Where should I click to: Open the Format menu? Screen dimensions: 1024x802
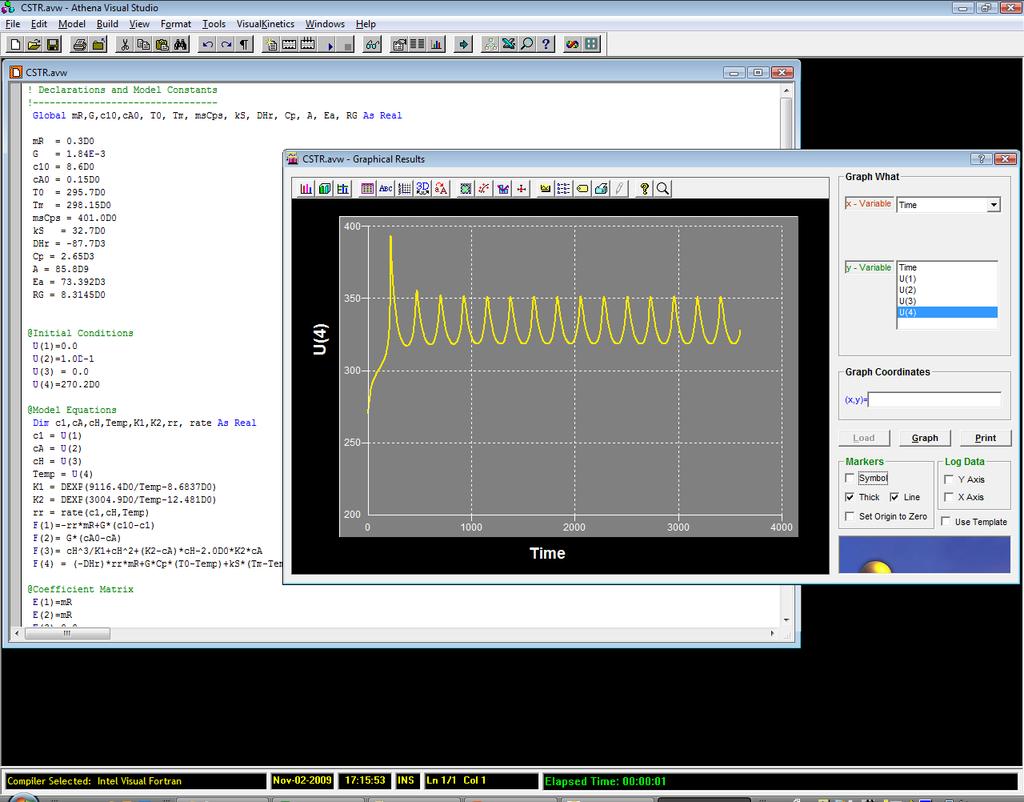176,24
